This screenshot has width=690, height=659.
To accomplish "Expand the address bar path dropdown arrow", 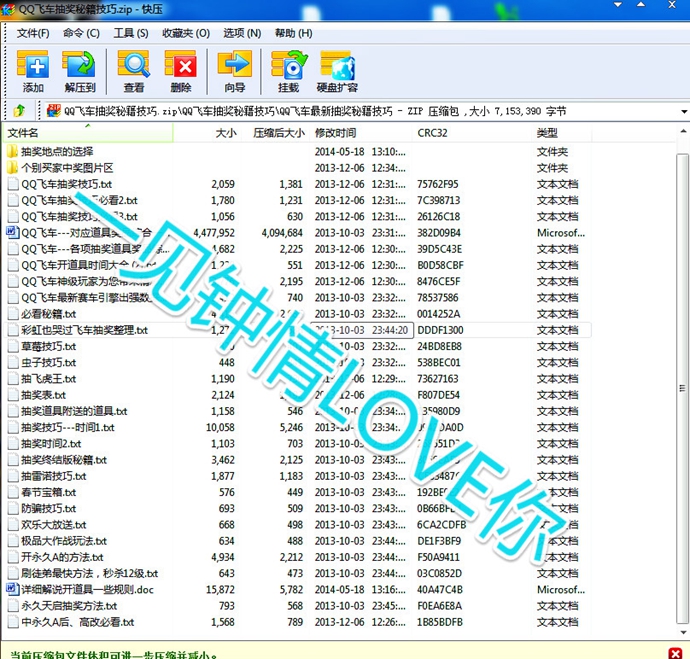I will tap(684, 111).
